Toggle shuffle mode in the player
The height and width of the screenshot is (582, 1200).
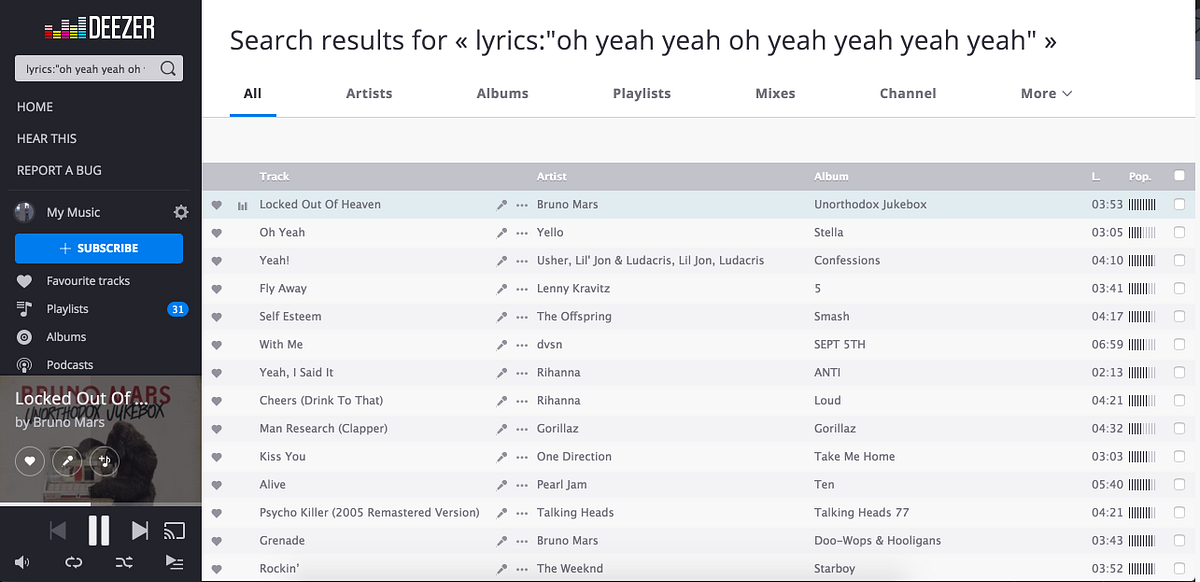(x=124, y=562)
